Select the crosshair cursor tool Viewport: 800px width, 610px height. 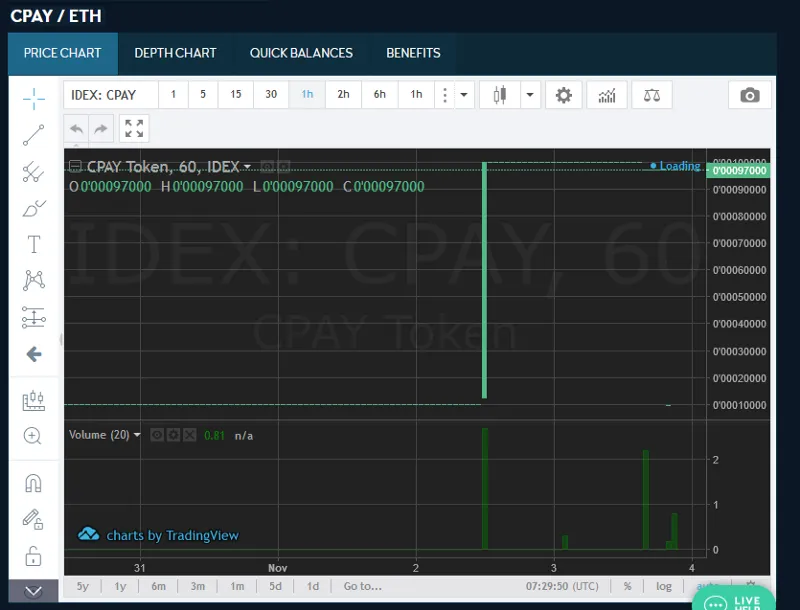34,98
